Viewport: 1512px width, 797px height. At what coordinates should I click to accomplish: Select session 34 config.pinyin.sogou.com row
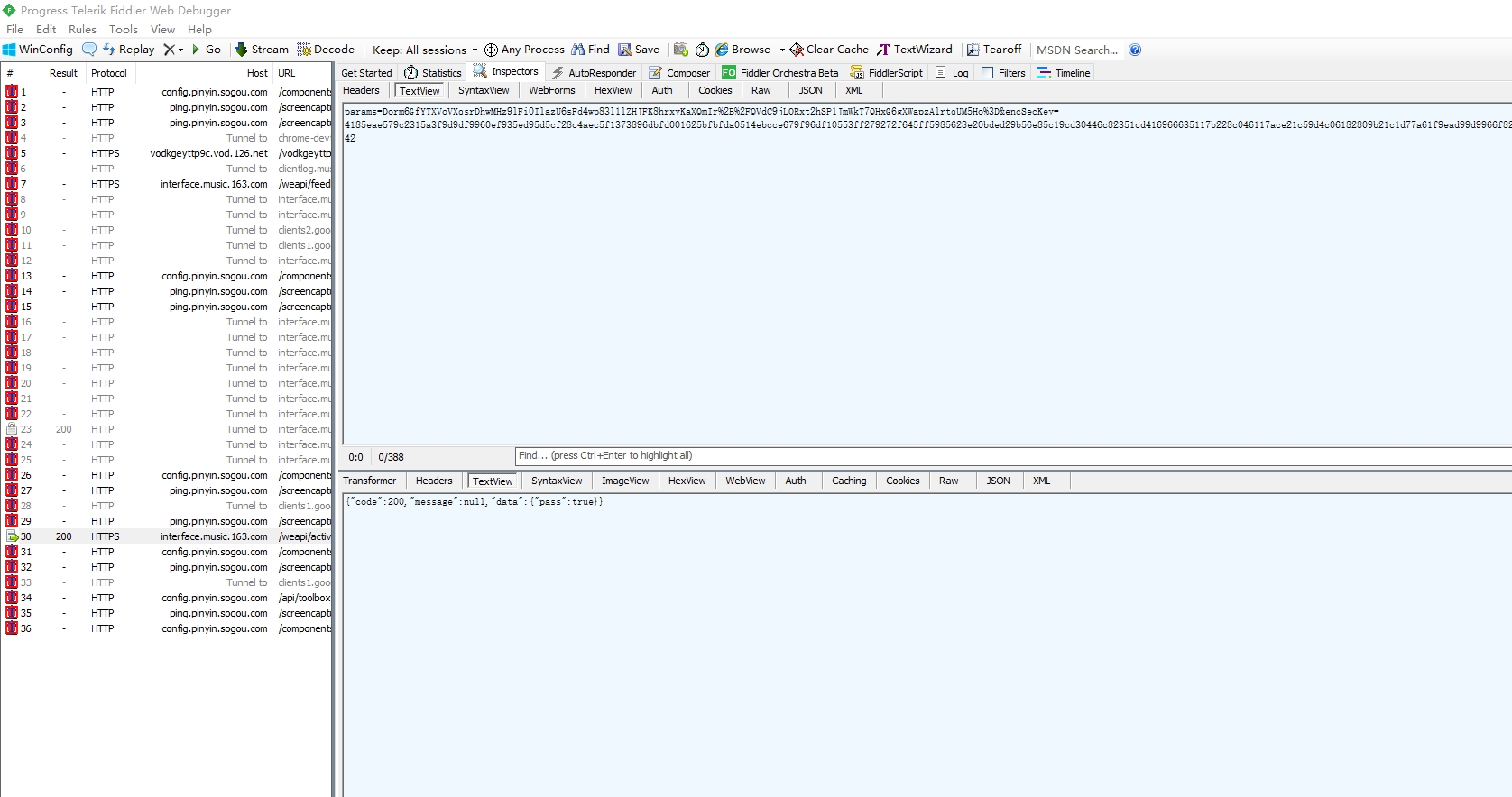pos(167,598)
